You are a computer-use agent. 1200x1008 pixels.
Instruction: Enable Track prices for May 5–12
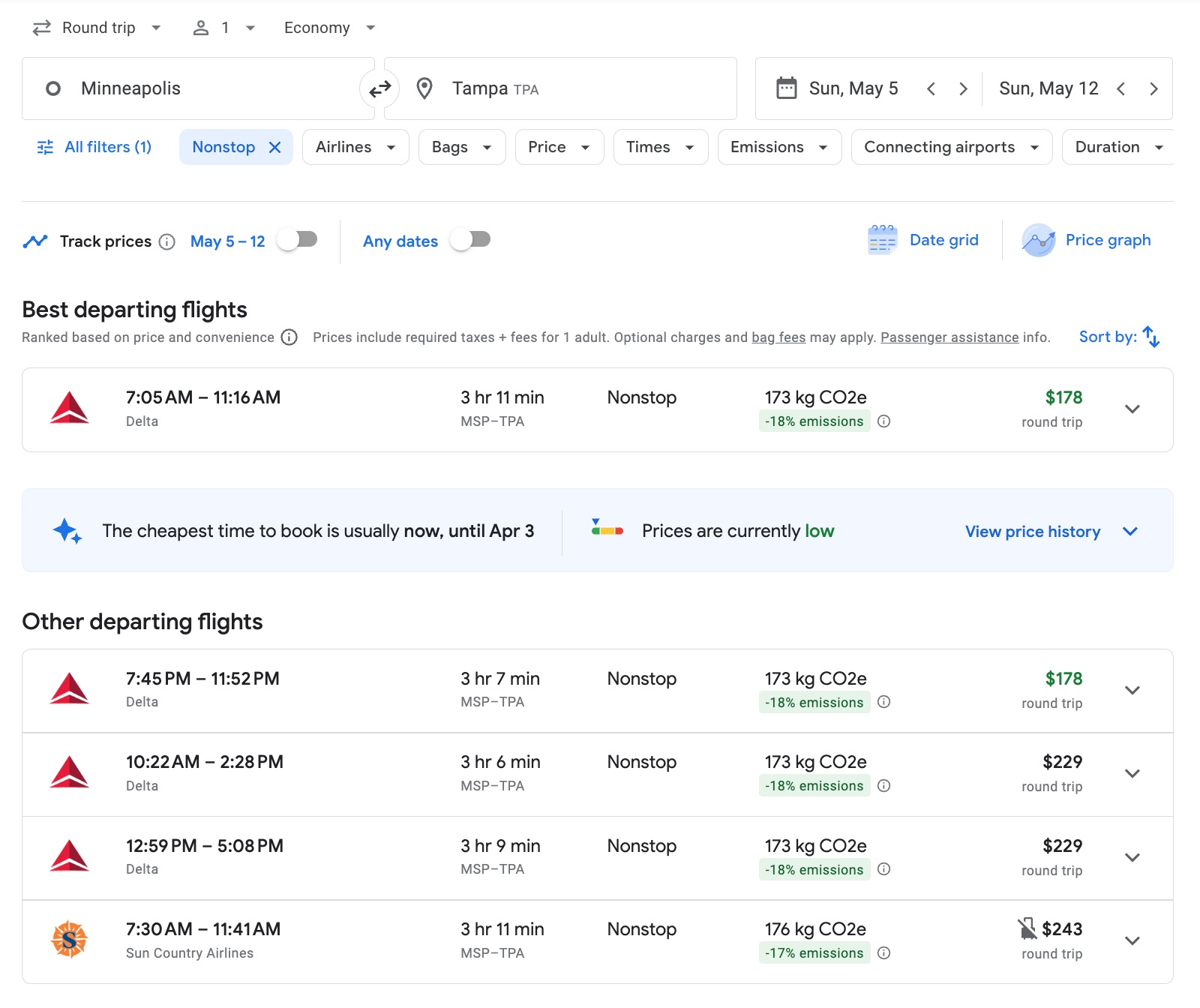[298, 240]
